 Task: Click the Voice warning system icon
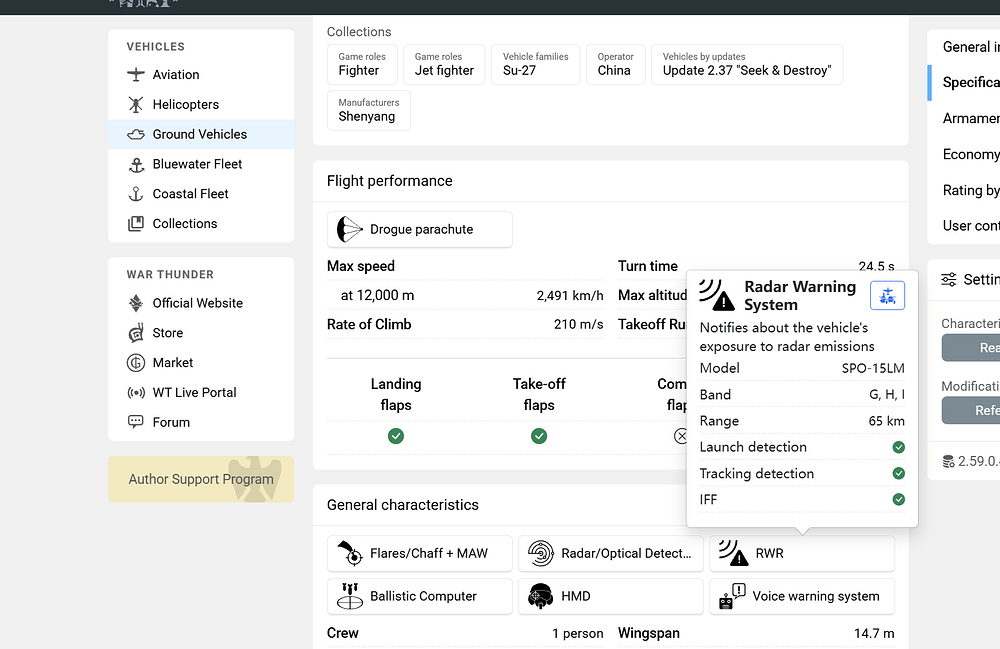coord(732,596)
